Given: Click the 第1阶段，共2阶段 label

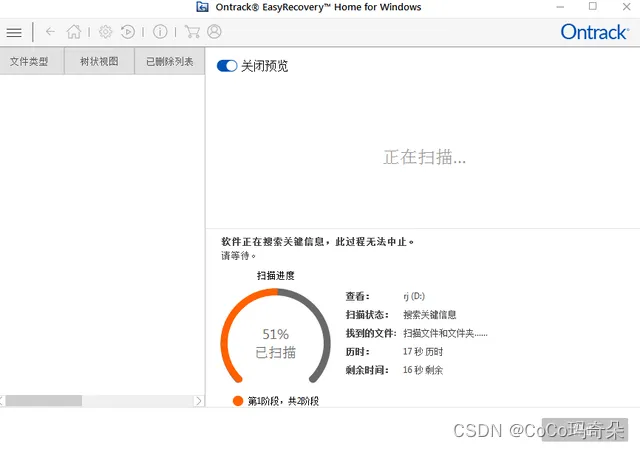Looking at the screenshot, I should coord(283,401).
